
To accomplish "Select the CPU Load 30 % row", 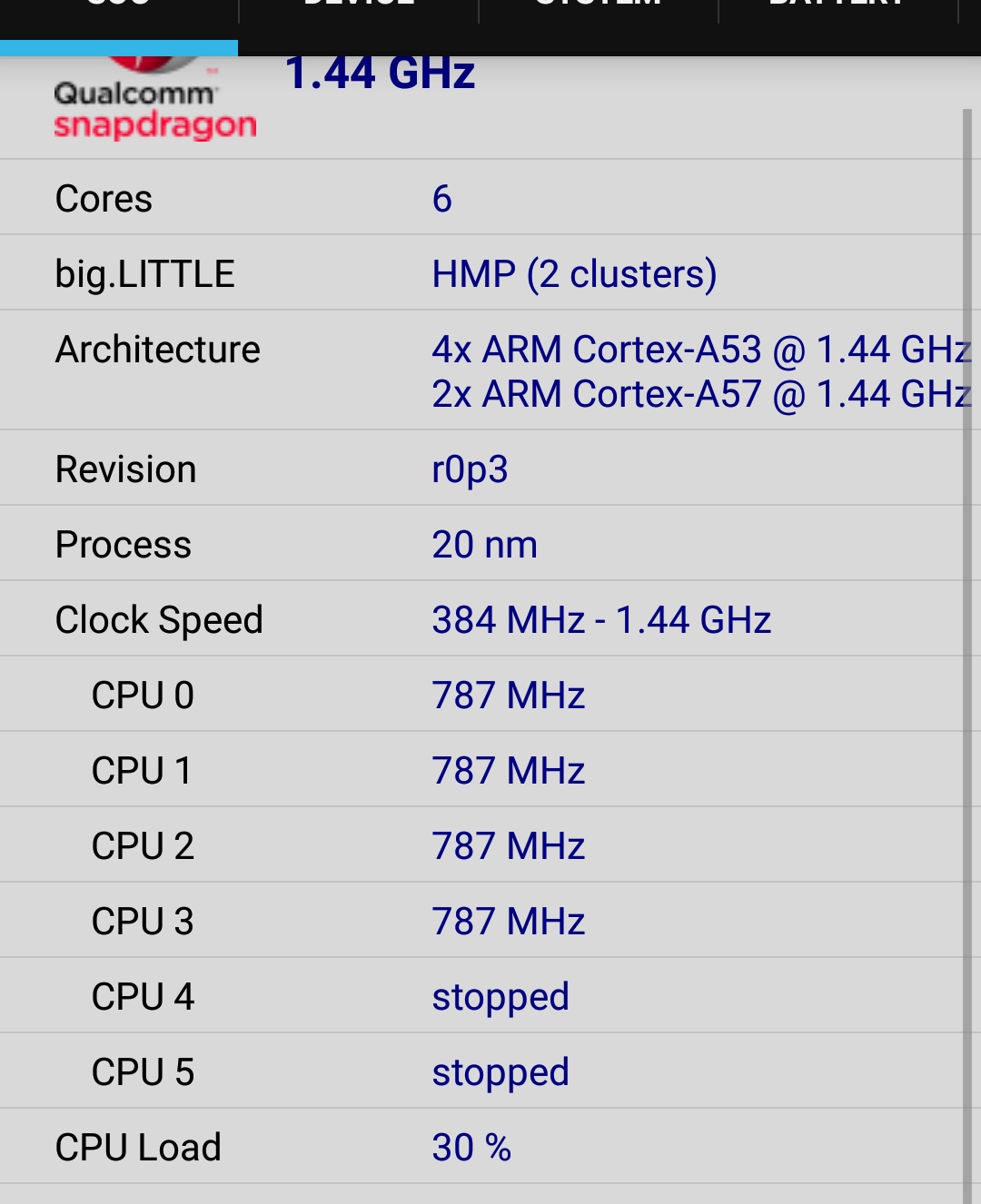I will 481,1147.
